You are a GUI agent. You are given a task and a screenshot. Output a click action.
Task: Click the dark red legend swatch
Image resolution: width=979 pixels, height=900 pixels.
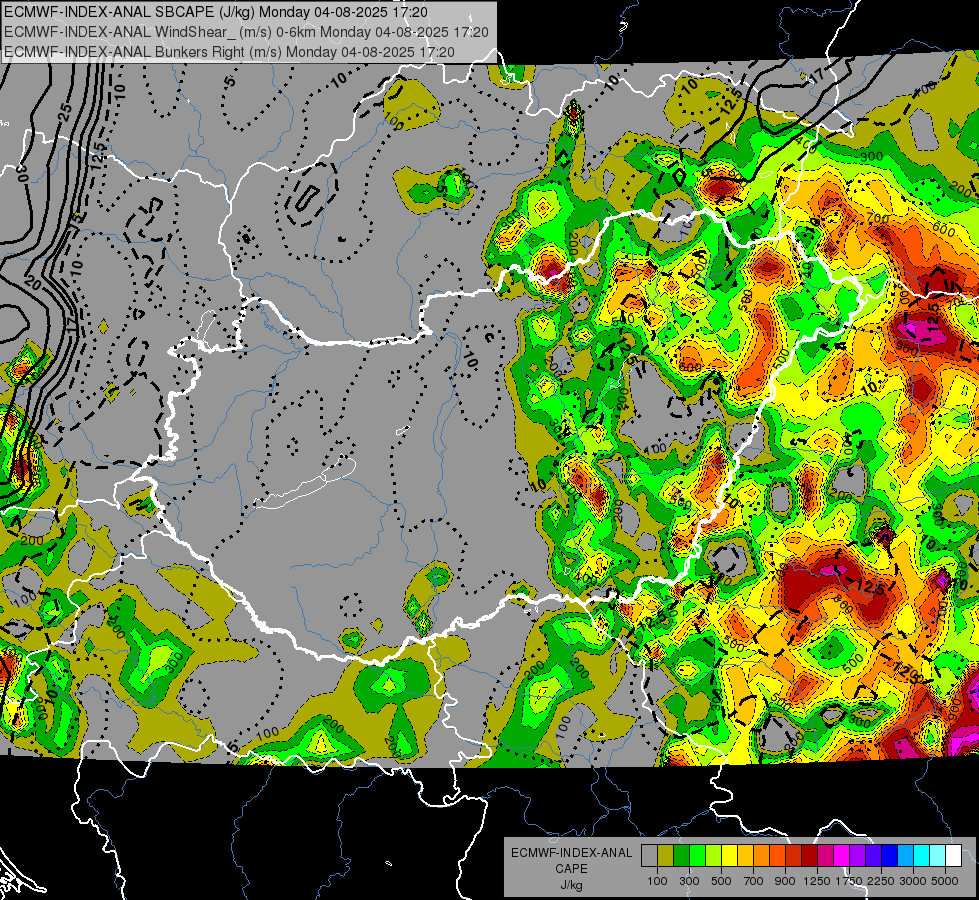(809, 856)
